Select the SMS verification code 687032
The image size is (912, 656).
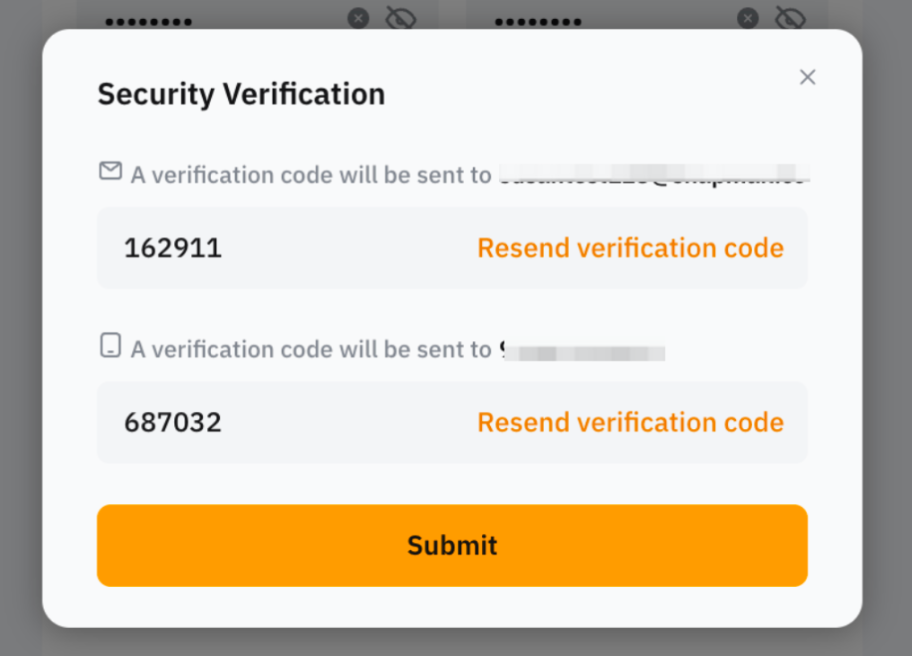[172, 422]
